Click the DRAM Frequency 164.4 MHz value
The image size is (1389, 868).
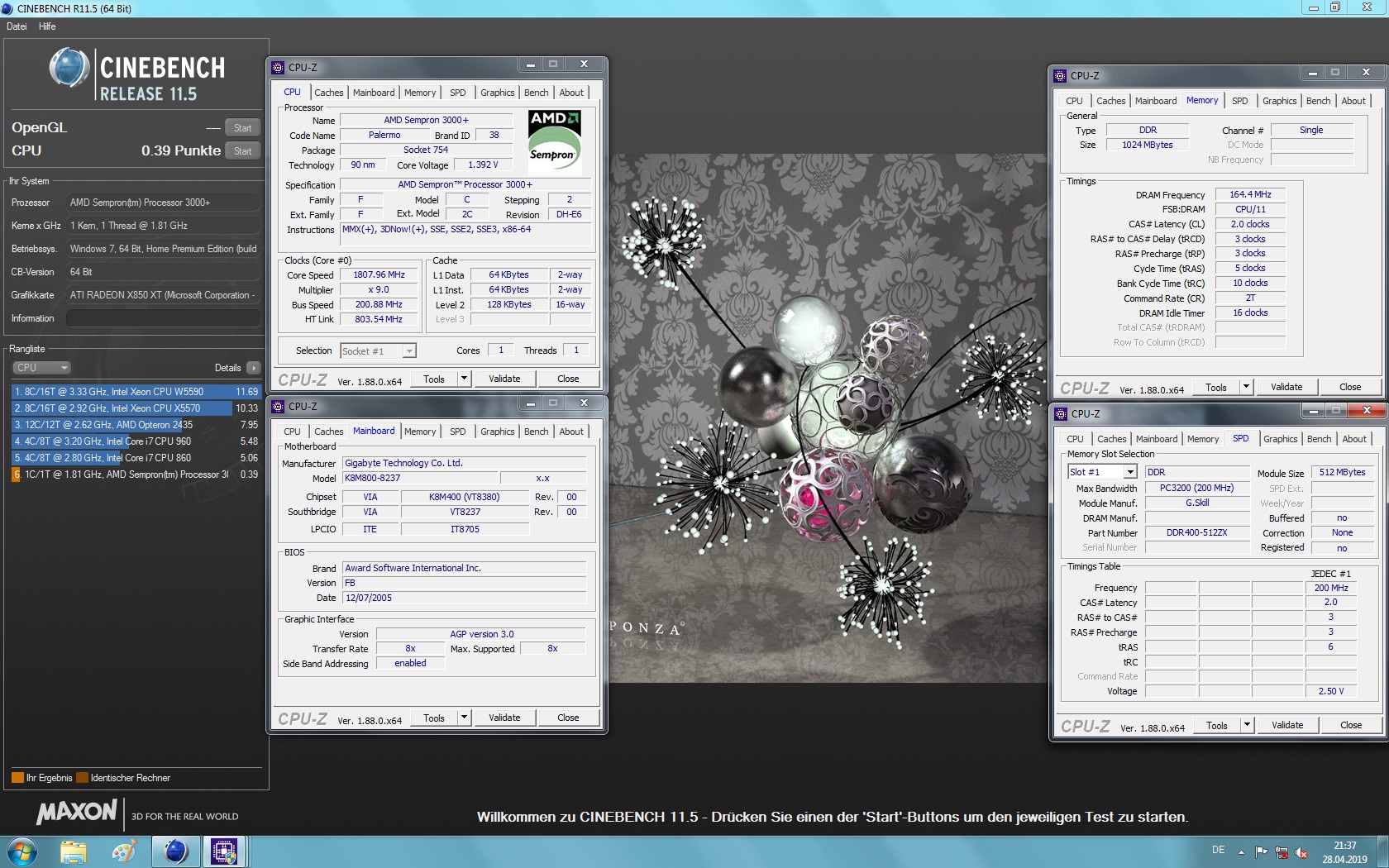1249,194
